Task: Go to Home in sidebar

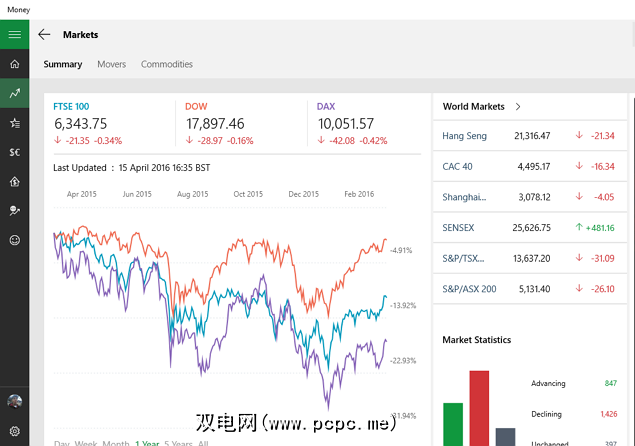Action: coord(14,64)
